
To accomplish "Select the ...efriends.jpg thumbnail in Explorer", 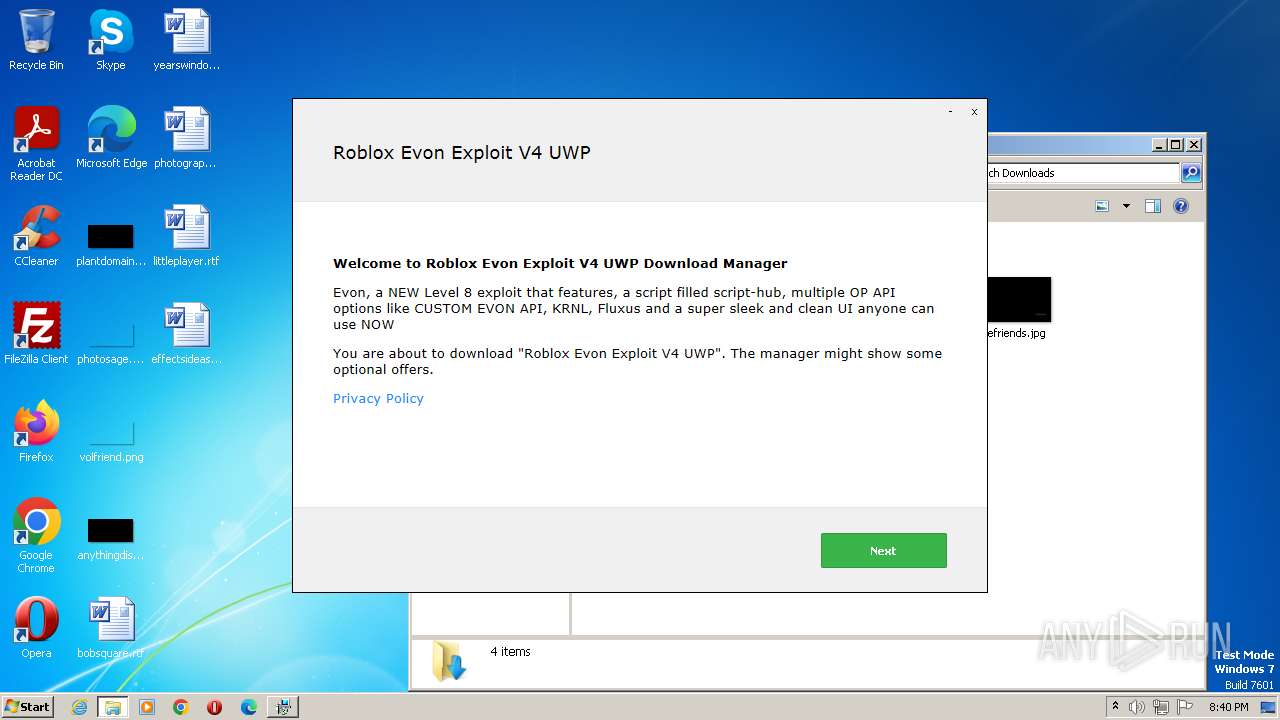I will click(x=1018, y=308).
